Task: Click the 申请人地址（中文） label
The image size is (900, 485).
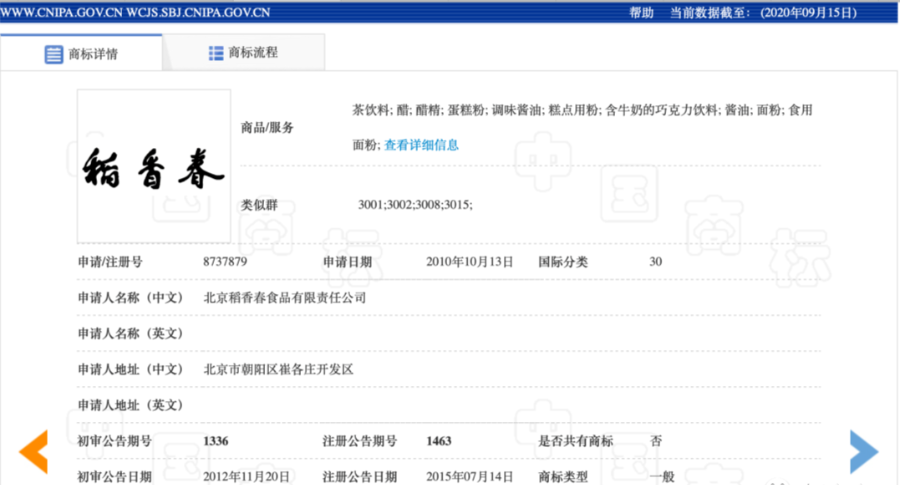Action: tap(130, 370)
